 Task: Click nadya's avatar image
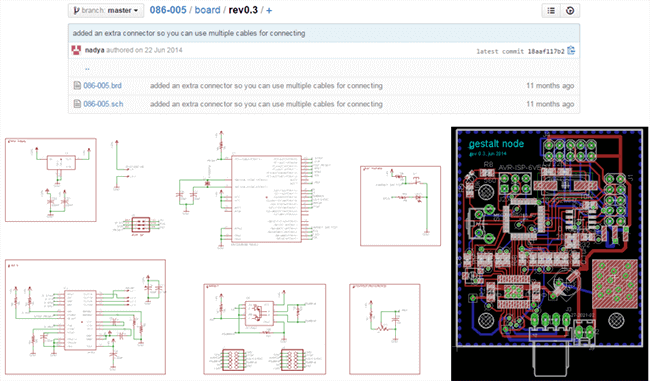tap(76, 50)
